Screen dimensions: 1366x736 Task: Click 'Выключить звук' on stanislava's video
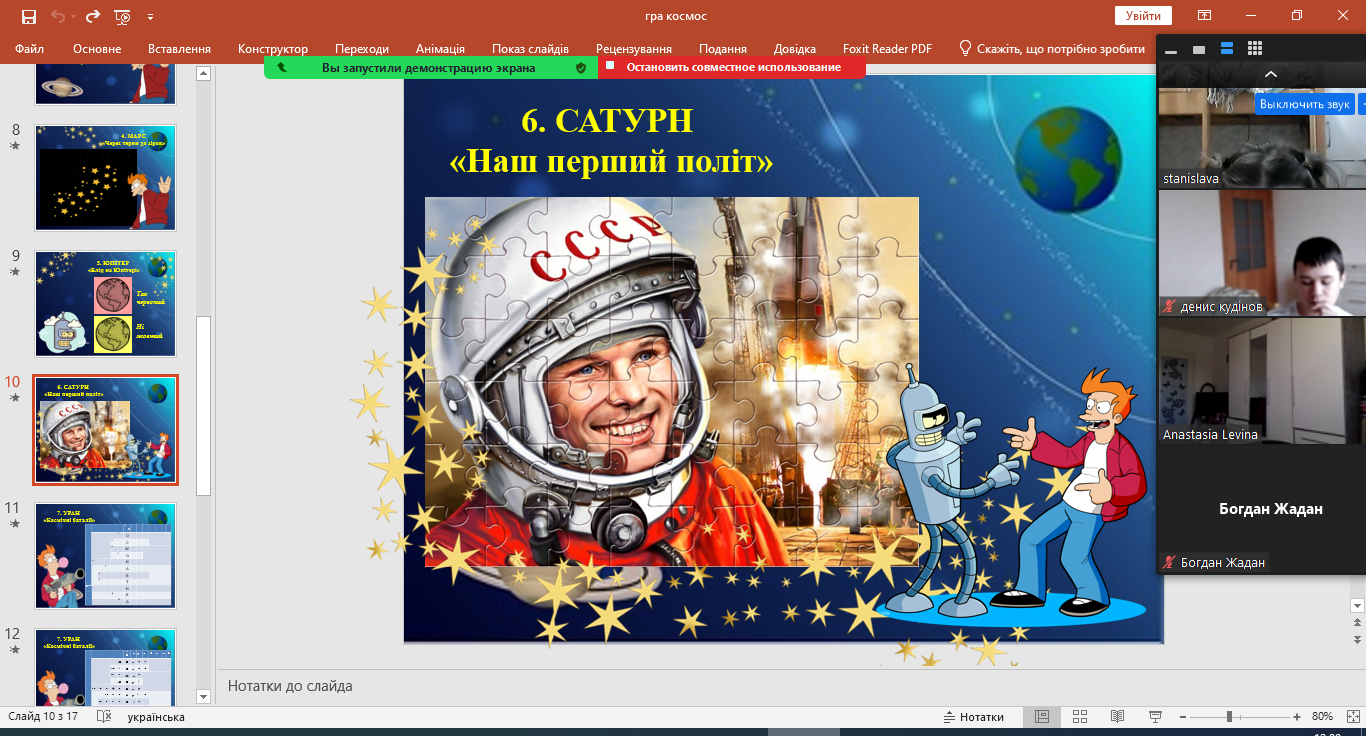tap(1305, 104)
